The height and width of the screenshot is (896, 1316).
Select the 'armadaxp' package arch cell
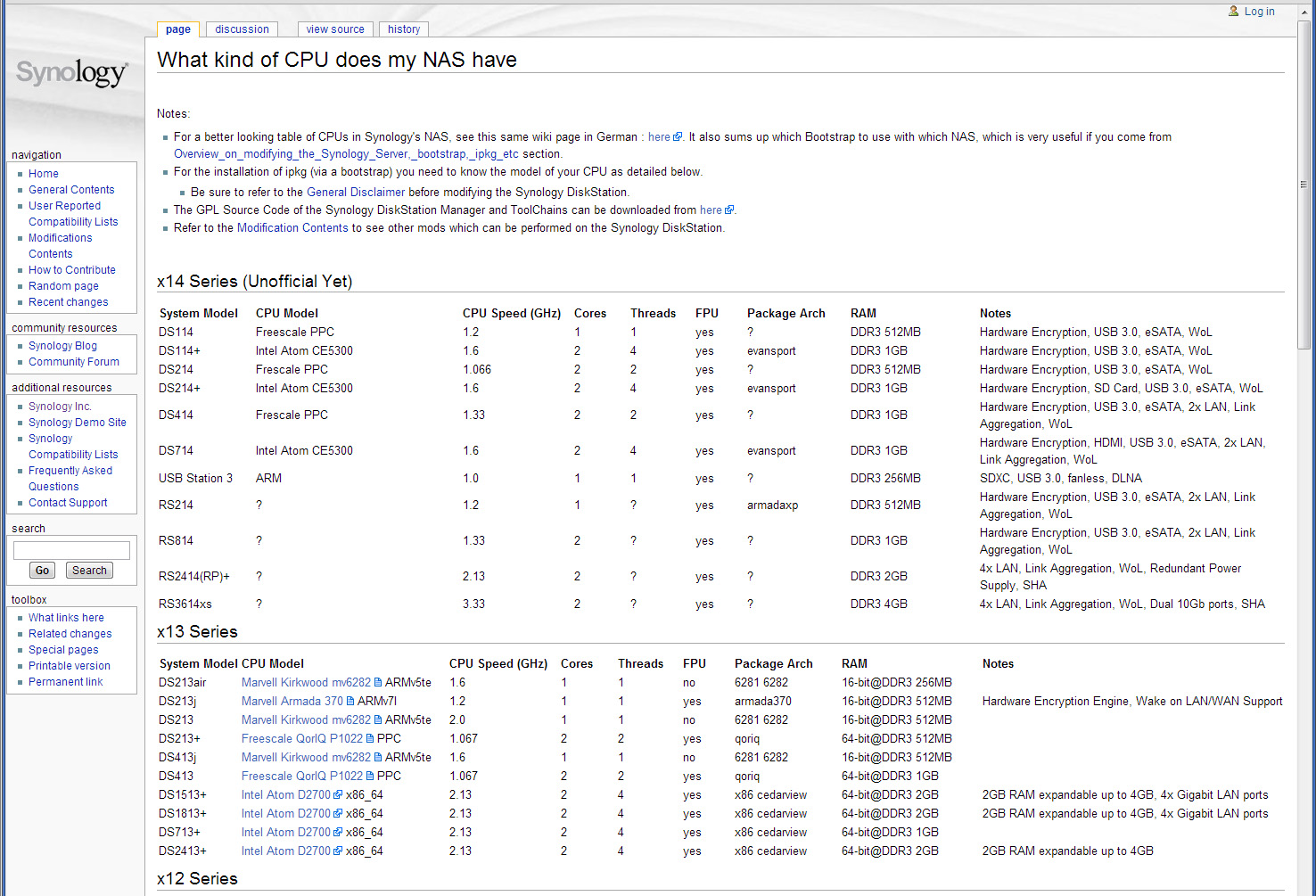pos(772,506)
